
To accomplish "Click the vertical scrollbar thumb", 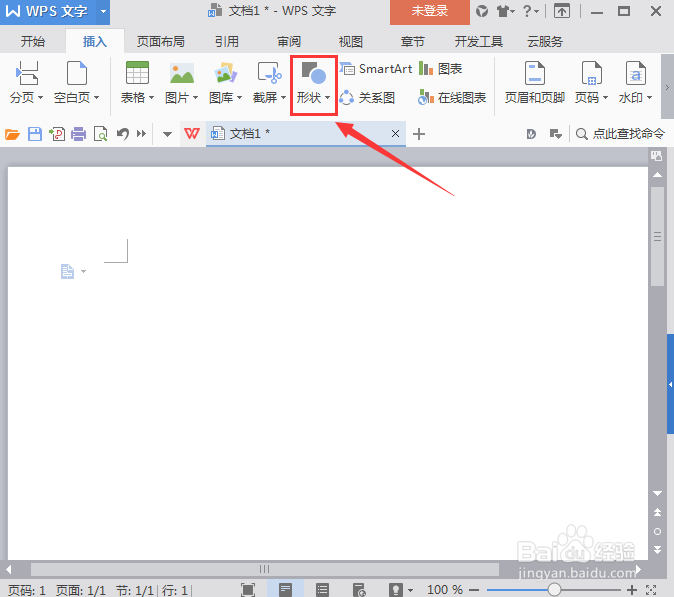I will [658, 237].
